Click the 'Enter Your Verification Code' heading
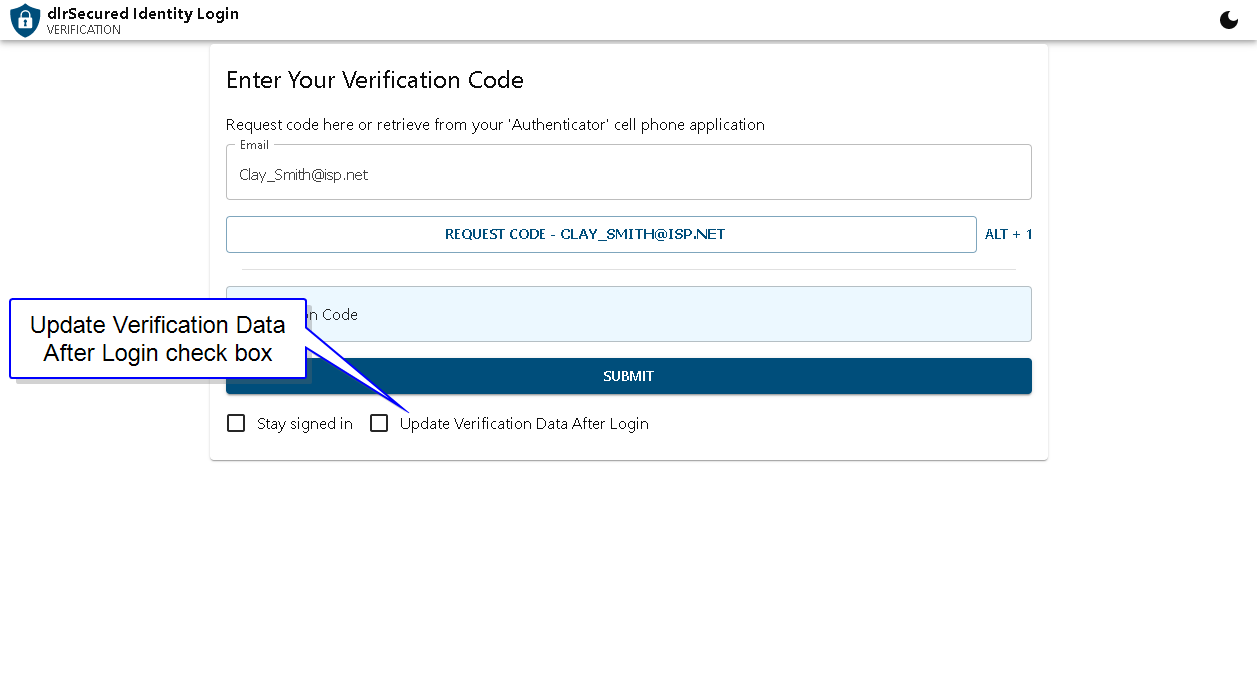 coord(375,80)
